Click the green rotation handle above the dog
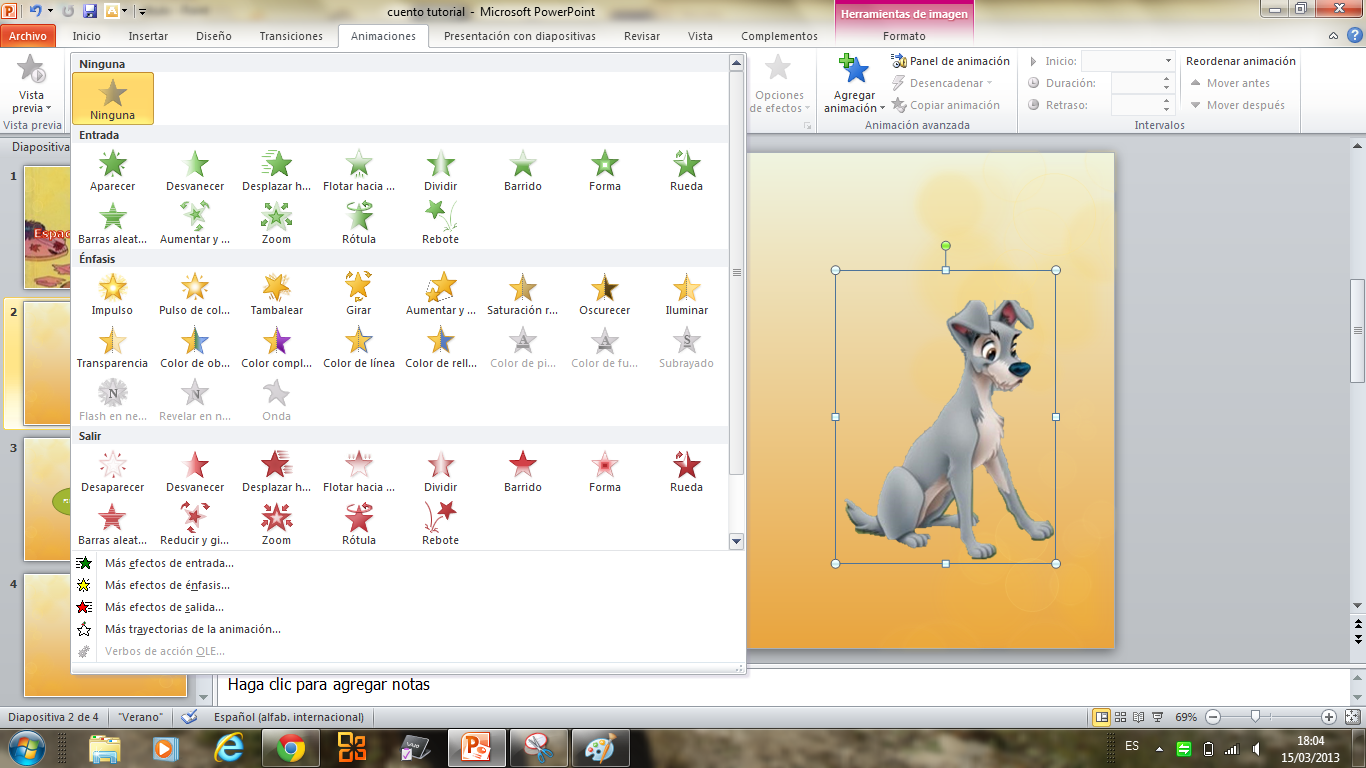 (946, 246)
